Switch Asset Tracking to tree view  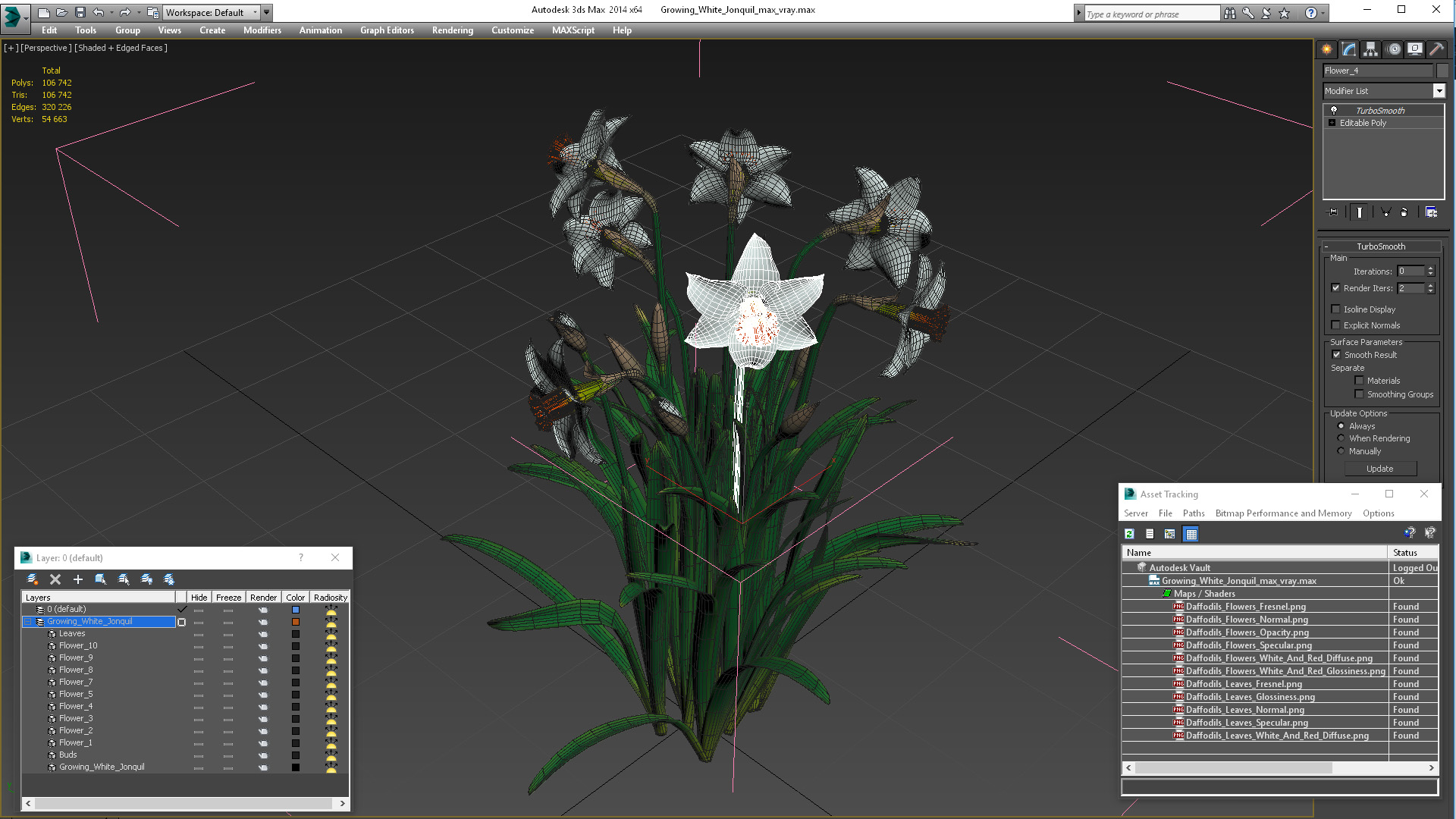point(1170,534)
